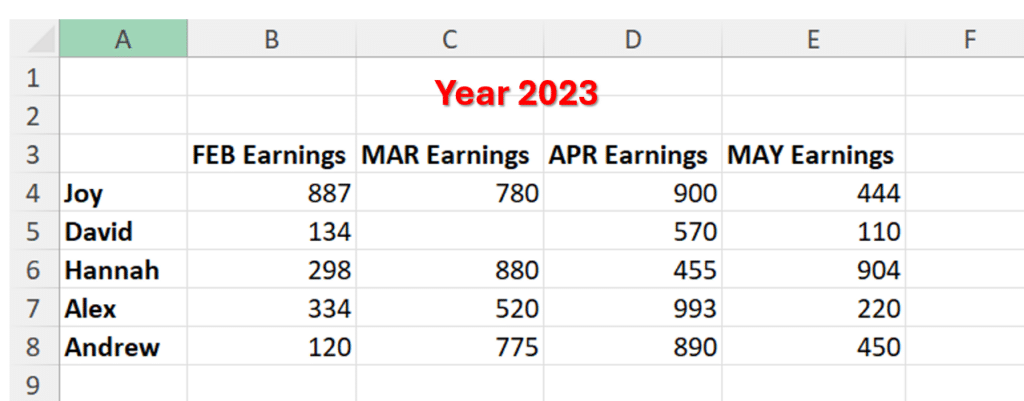Select the cell containing Hannah

123,270
